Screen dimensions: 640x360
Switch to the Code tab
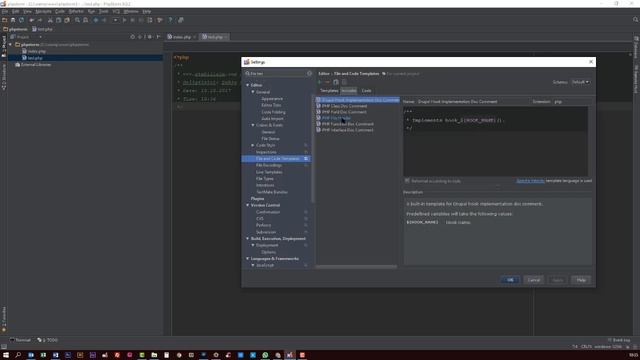[x=367, y=91]
